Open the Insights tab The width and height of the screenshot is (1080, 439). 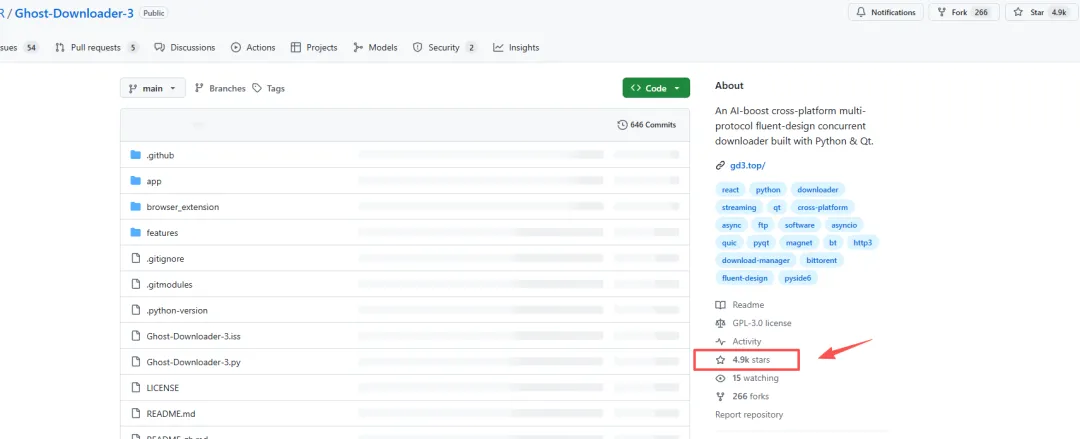tap(516, 48)
